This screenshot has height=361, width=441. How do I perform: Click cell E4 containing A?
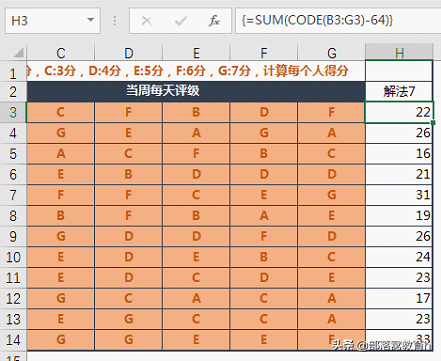click(196, 133)
